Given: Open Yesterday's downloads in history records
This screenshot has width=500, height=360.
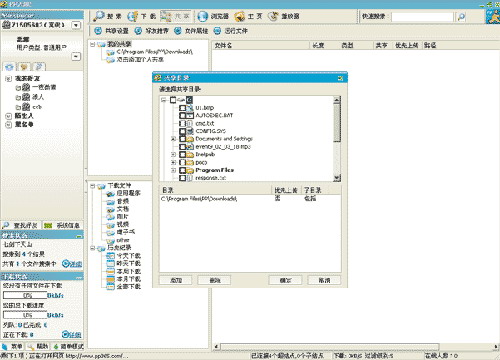Looking at the screenshot, I should click(124, 263).
